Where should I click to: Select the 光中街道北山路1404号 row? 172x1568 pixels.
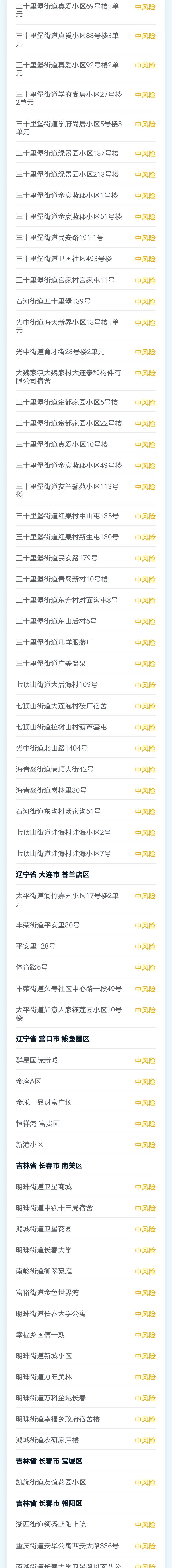pos(52,748)
